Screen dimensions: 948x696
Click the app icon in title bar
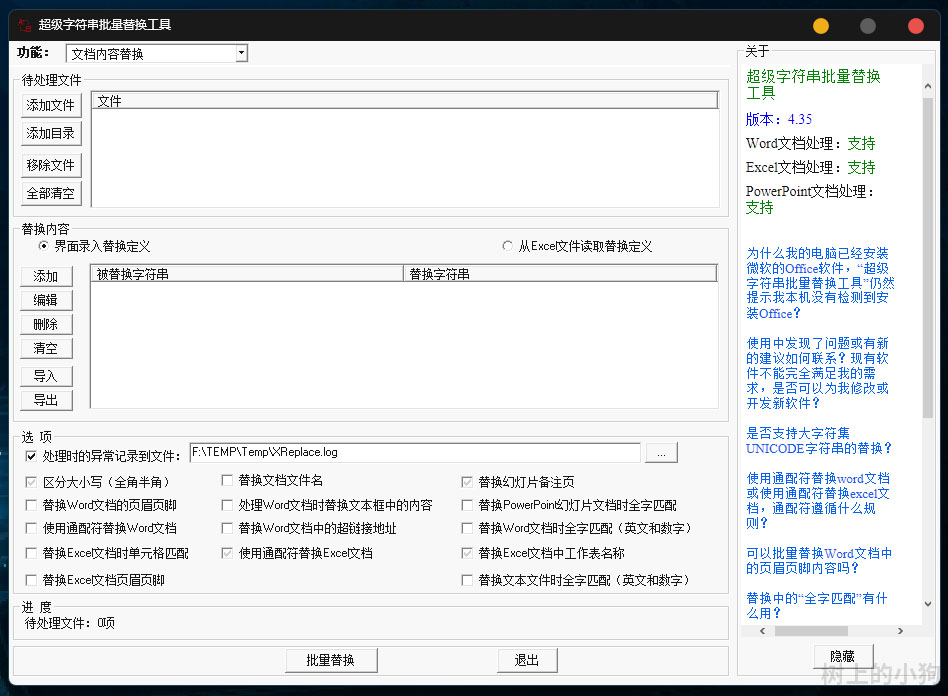tap(24, 24)
